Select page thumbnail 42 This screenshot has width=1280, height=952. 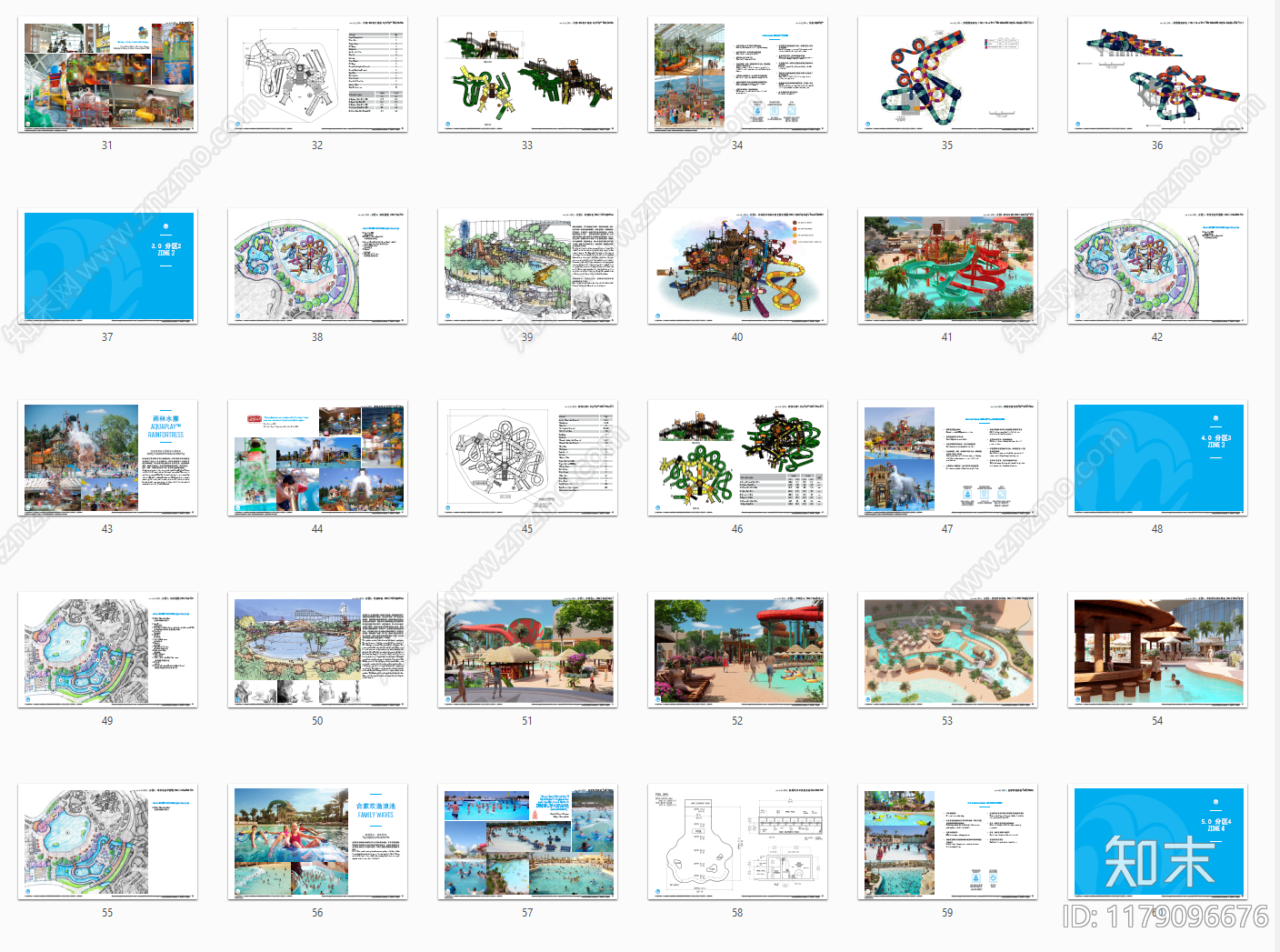coord(1157,266)
